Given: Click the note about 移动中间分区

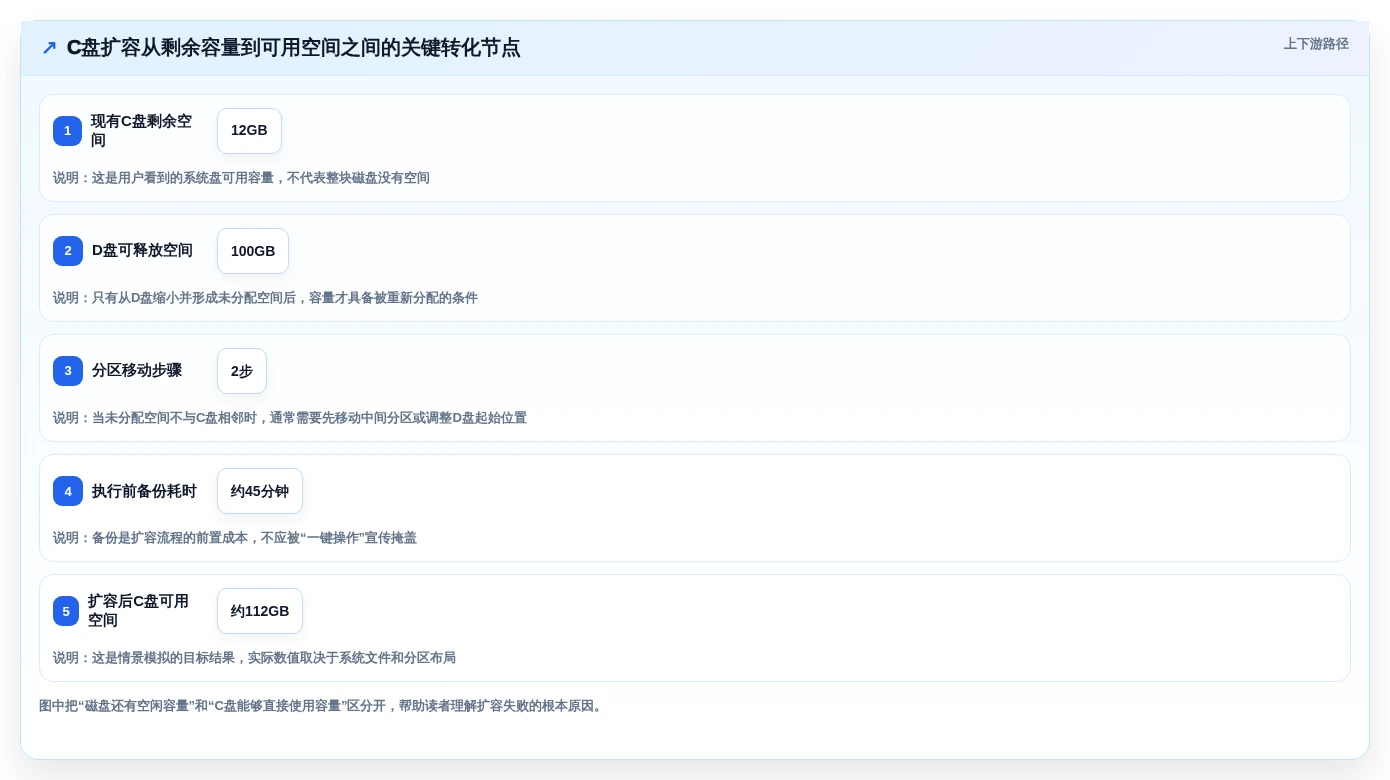Looking at the screenshot, I should coord(290,418).
